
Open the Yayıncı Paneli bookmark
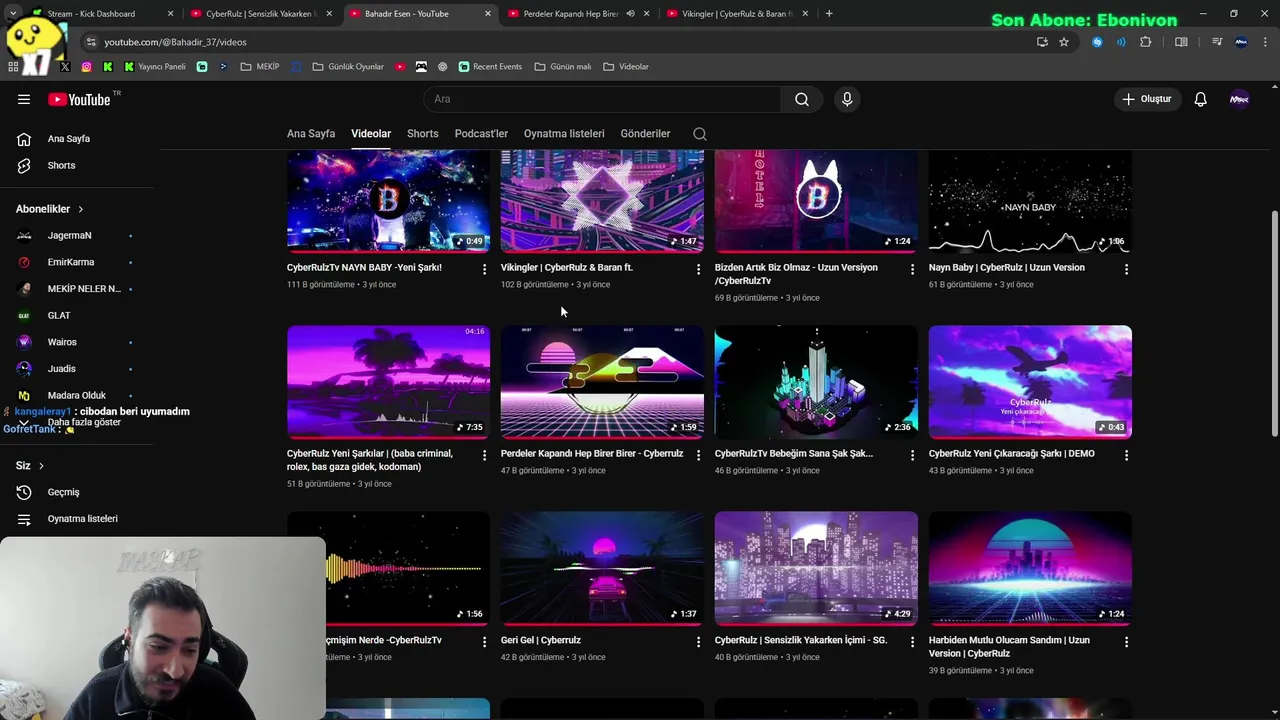click(x=154, y=67)
